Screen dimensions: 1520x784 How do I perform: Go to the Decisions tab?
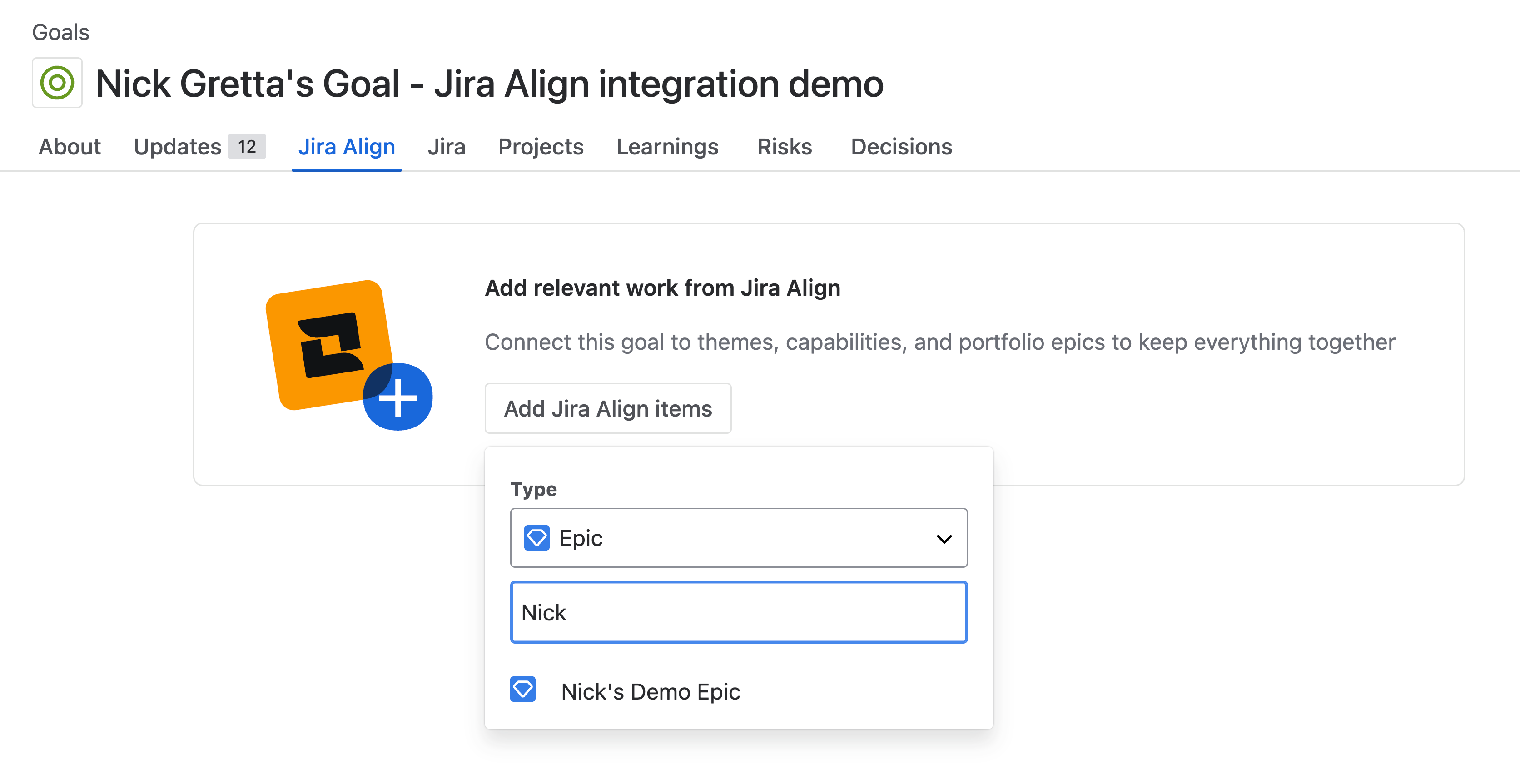901,147
